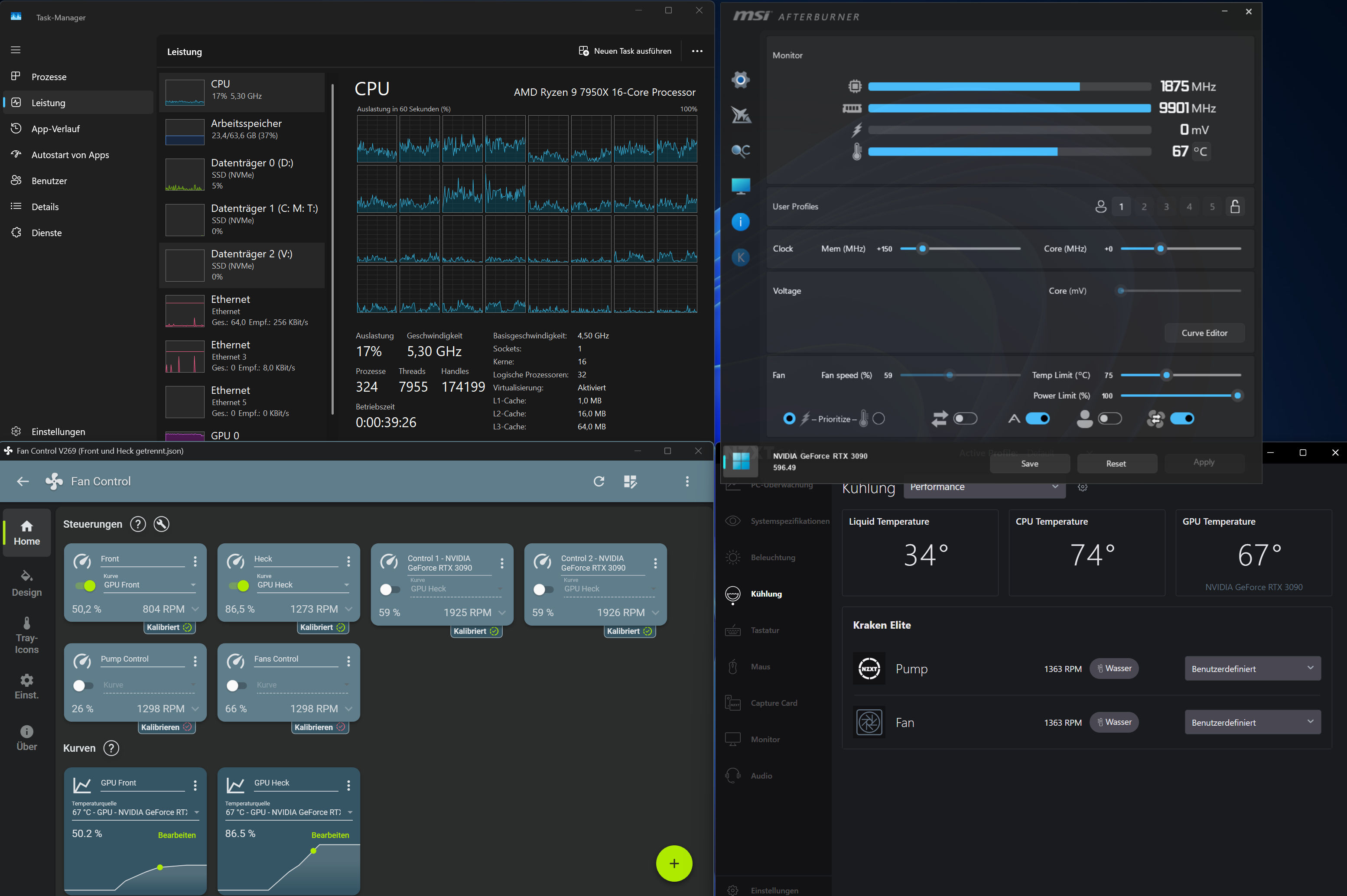Click Afterburner user profile person icon

(1101, 206)
